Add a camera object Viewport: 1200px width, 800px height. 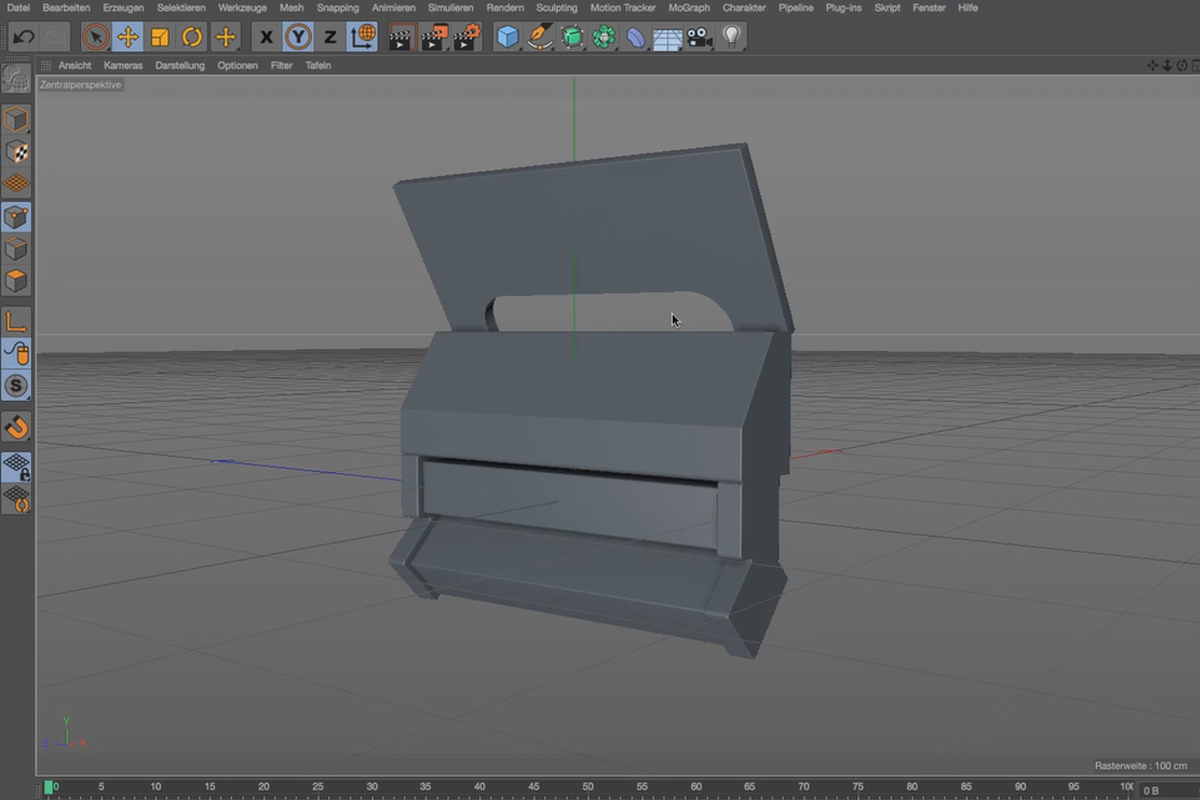(699, 38)
